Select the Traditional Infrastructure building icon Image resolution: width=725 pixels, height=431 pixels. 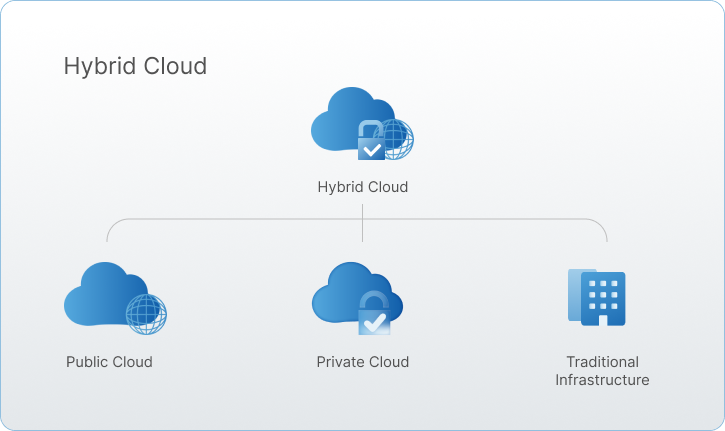coord(596,297)
